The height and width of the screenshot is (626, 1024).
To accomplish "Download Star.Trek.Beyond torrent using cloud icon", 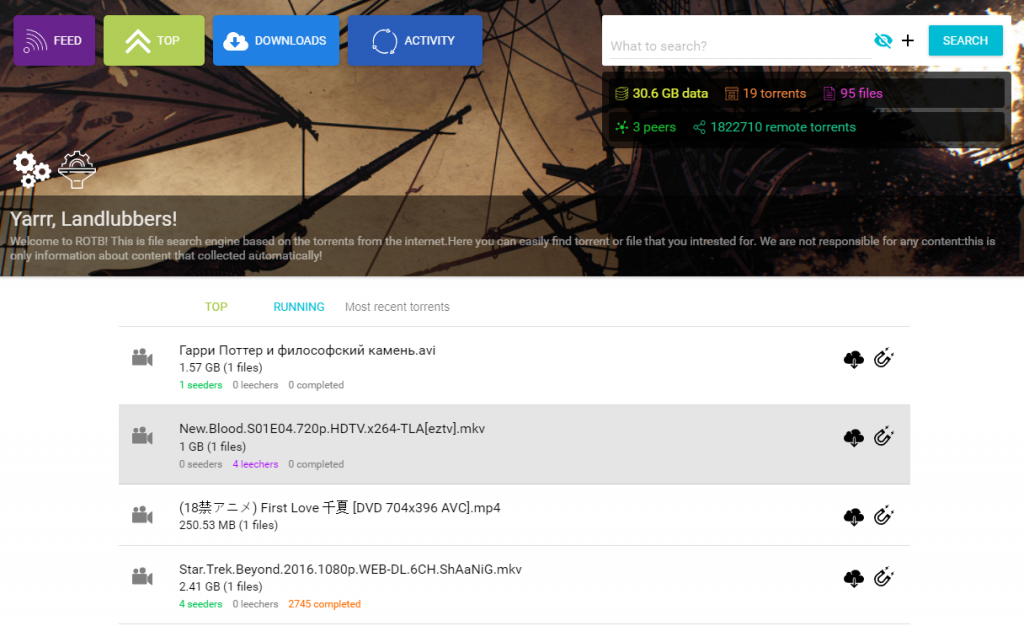I will [x=853, y=578].
